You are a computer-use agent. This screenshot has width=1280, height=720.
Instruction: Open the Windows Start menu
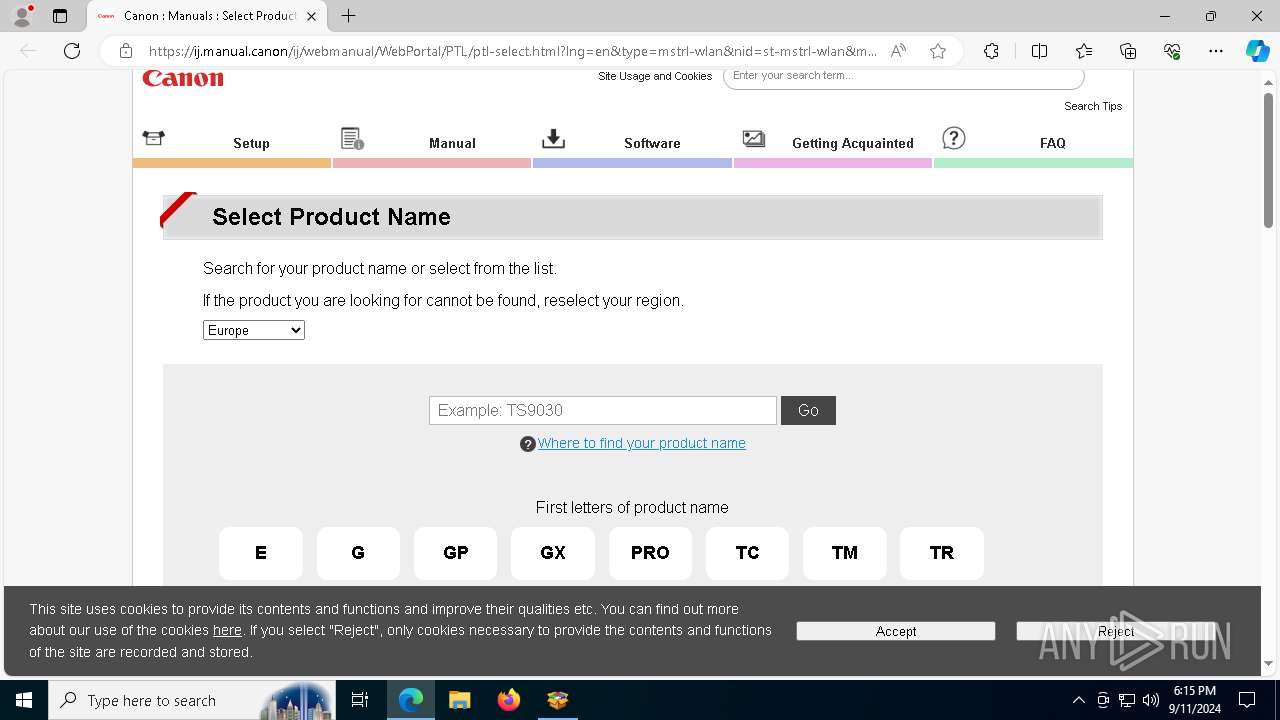pos(24,700)
